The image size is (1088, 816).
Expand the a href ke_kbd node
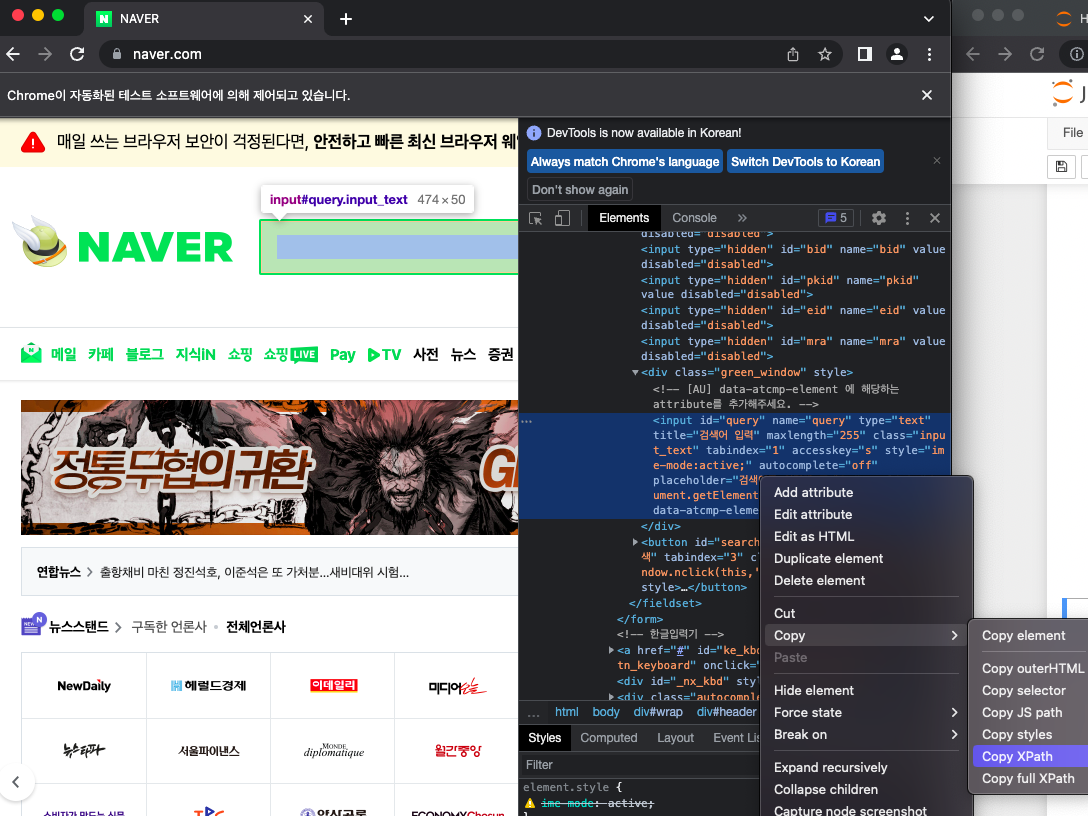click(611, 650)
